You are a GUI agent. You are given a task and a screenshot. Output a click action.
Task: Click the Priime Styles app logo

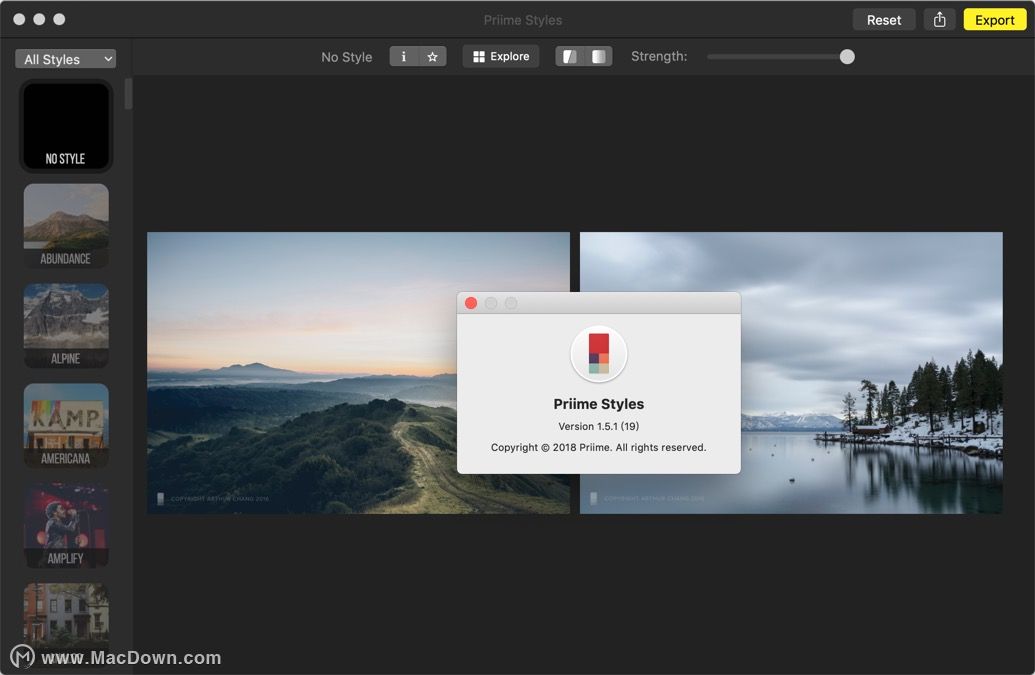tap(599, 354)
